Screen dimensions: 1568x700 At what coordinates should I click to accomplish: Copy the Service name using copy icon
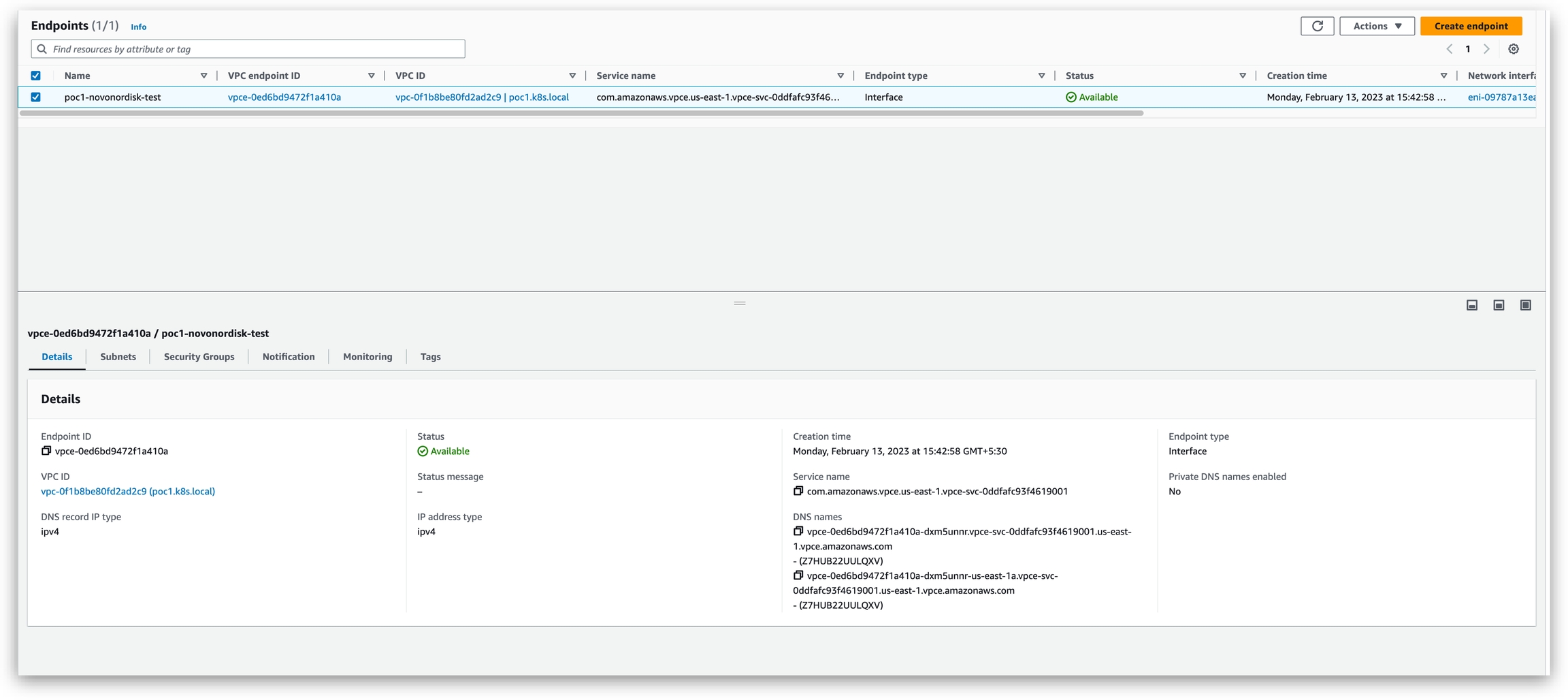tap(798, 491)
